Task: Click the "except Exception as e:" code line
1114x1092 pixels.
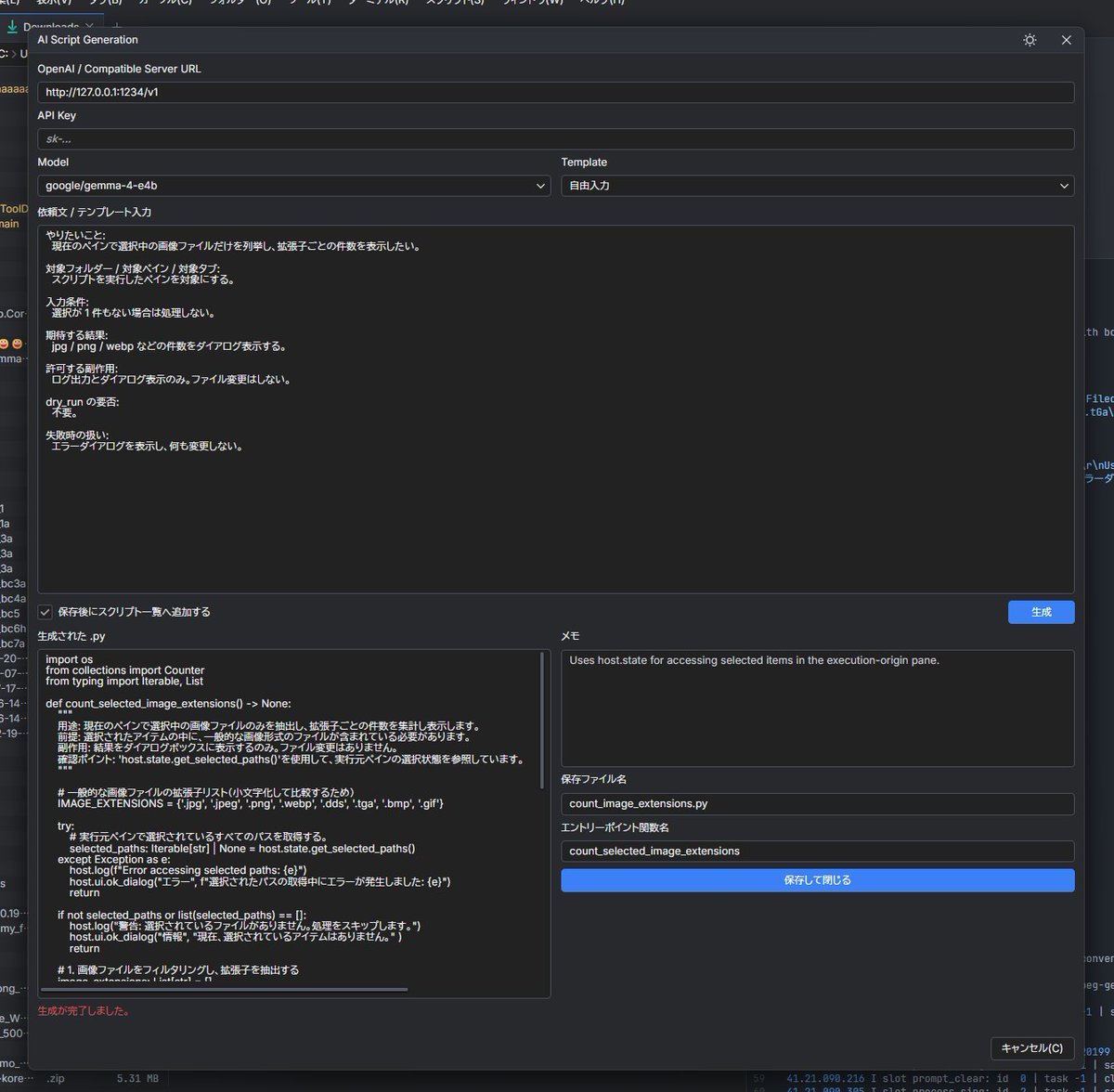Action: [x=116, y=859]
